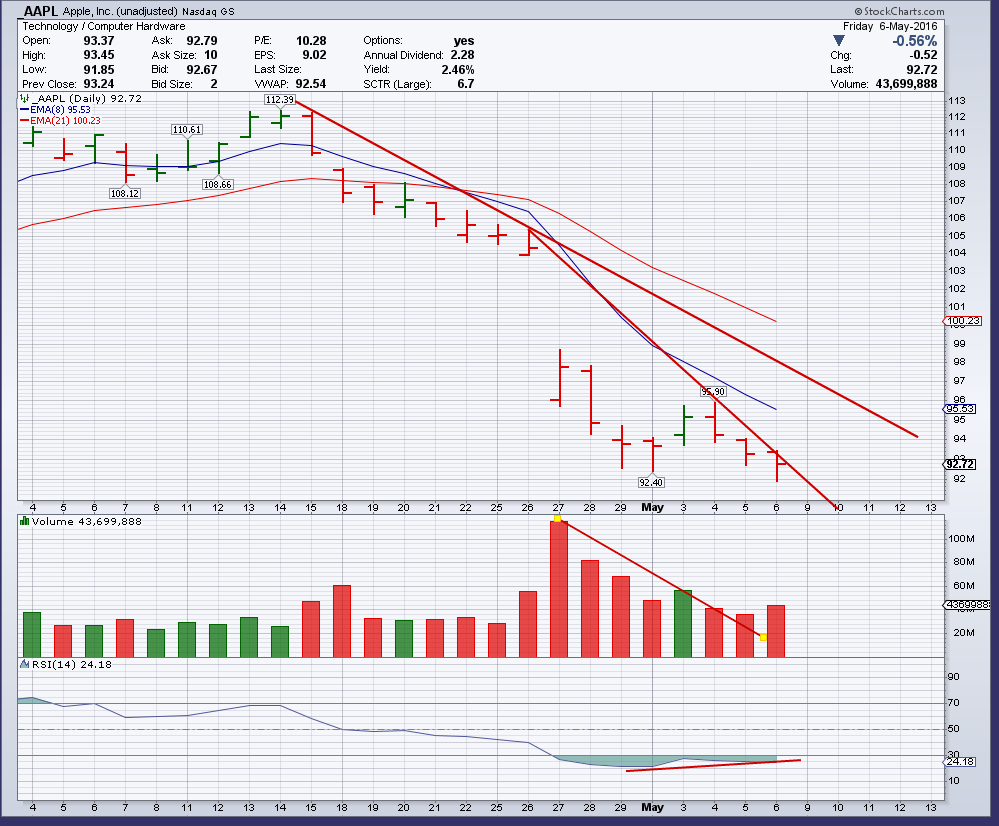Click the 70 level label on the RSI axis
Screen dimensions: 999x826
tap(953, 702)
